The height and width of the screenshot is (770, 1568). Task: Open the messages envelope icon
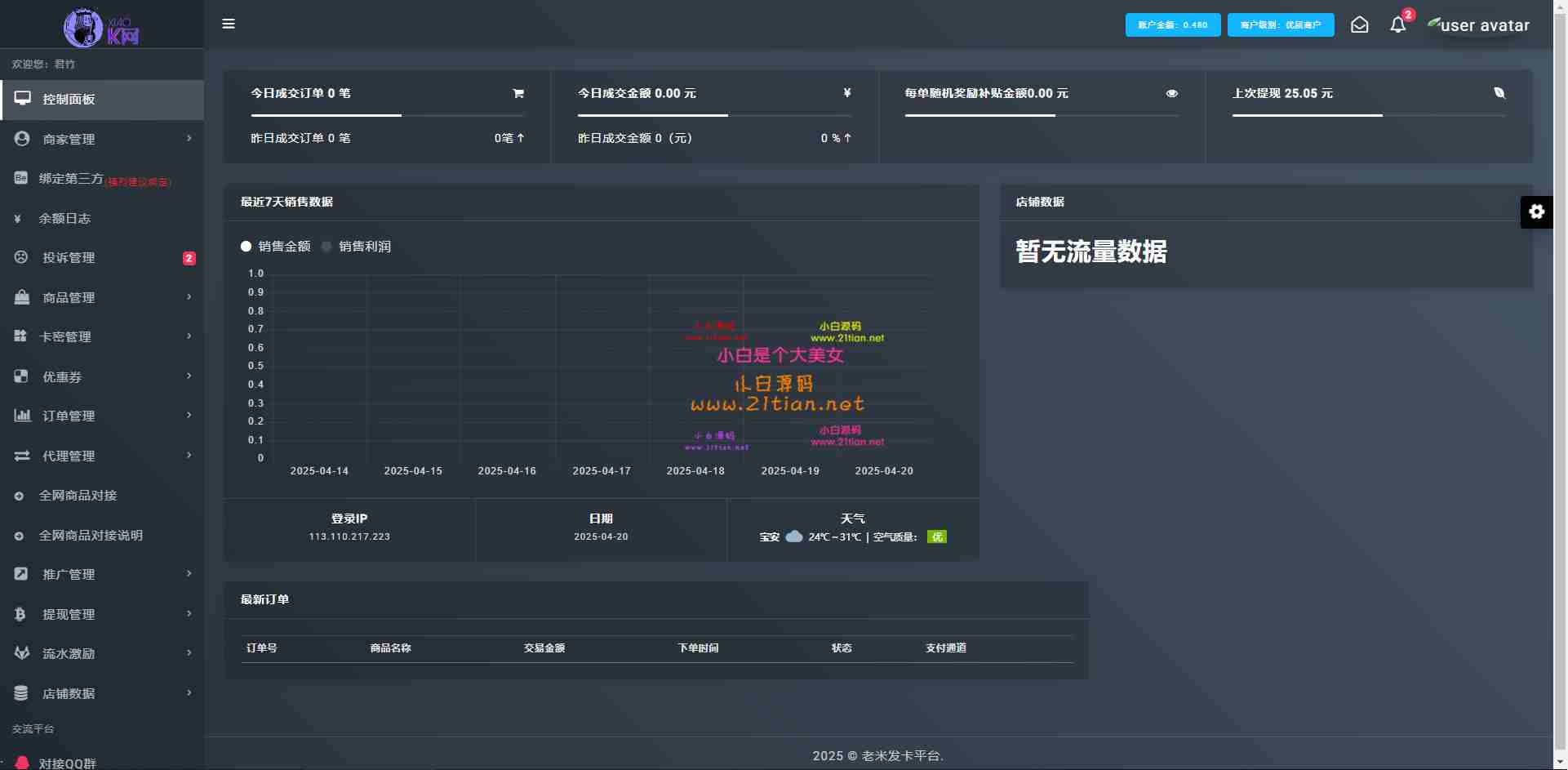click(x=1360, y=24)
